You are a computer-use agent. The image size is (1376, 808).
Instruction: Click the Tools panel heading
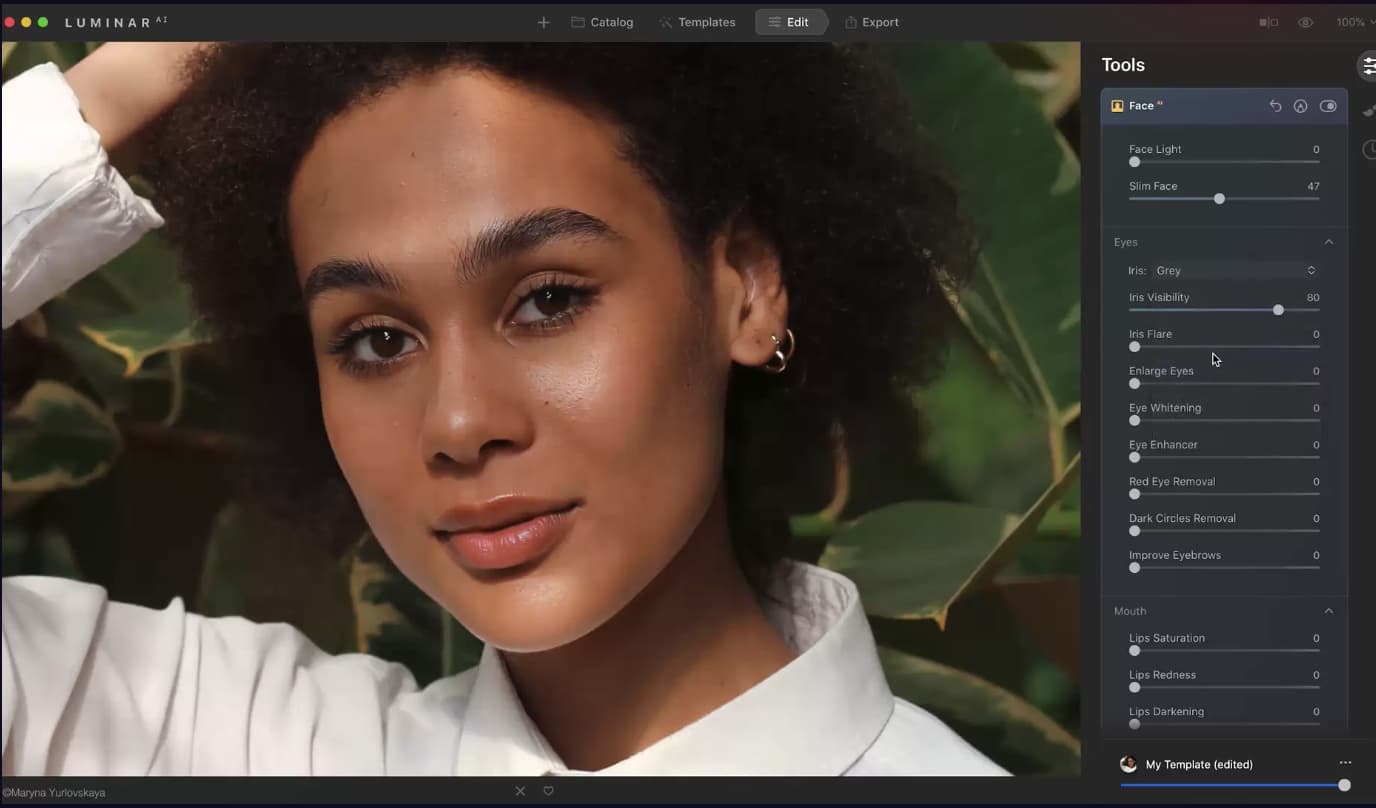click(x=1123, y=65)
